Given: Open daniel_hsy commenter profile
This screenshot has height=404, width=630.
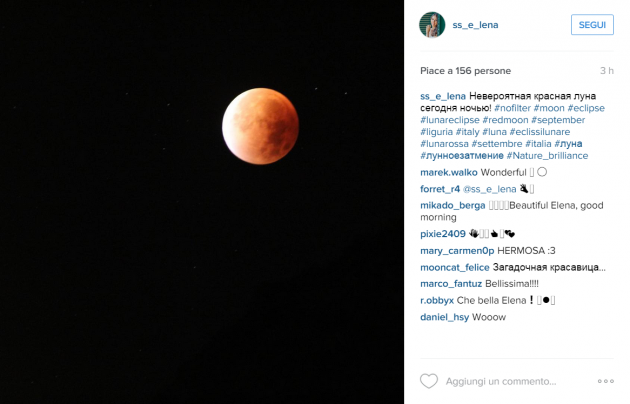Looking at the screenshot, I should pyautogui.click(x=444, y=317).
